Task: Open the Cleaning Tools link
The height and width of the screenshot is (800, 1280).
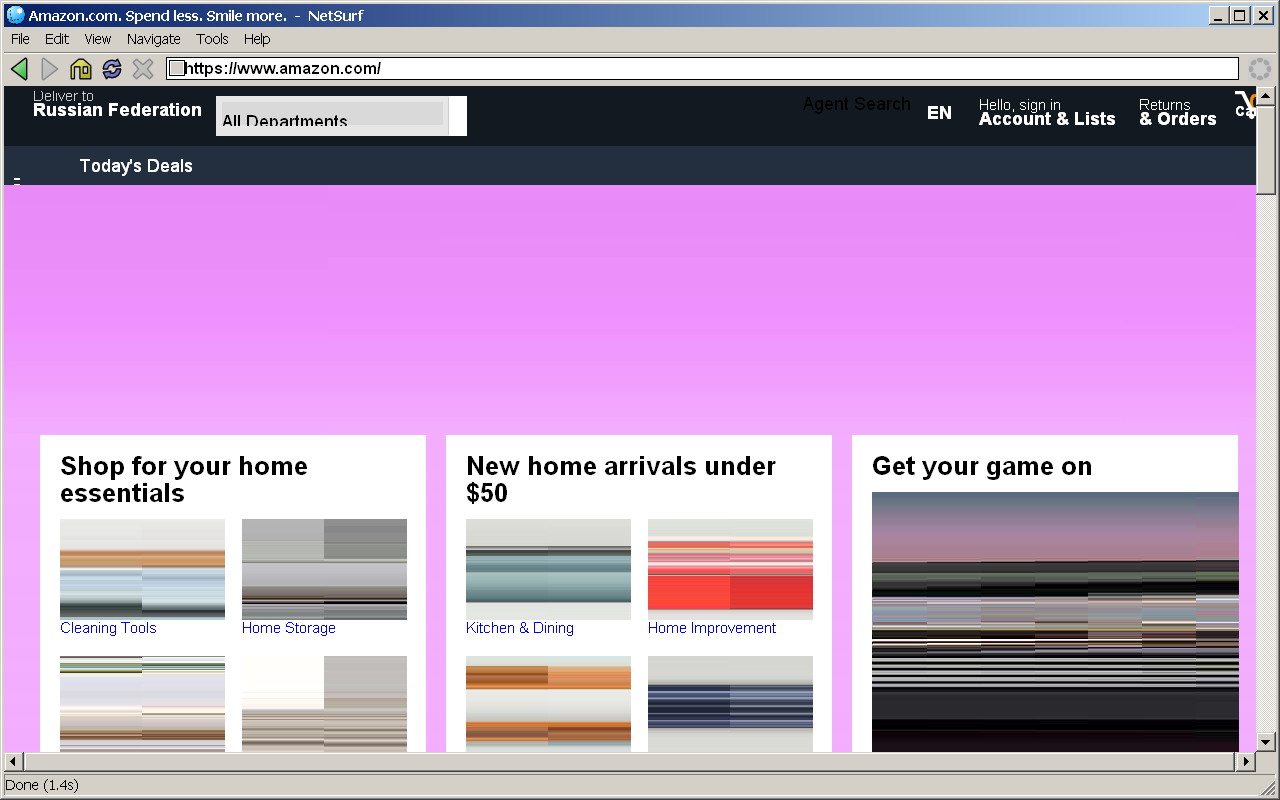Action: (108, 628)
